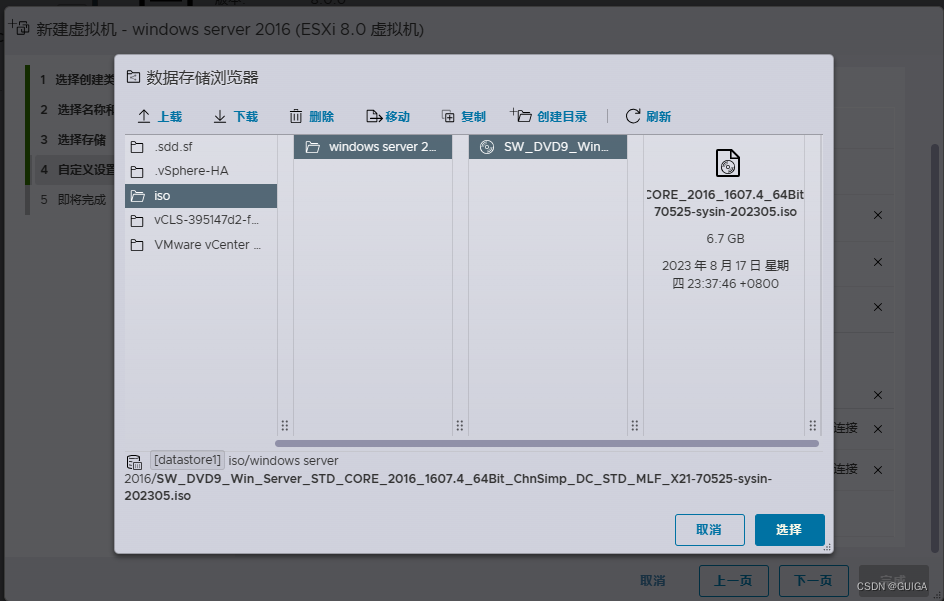Click the Copy (复制) icon

[448, 116]
